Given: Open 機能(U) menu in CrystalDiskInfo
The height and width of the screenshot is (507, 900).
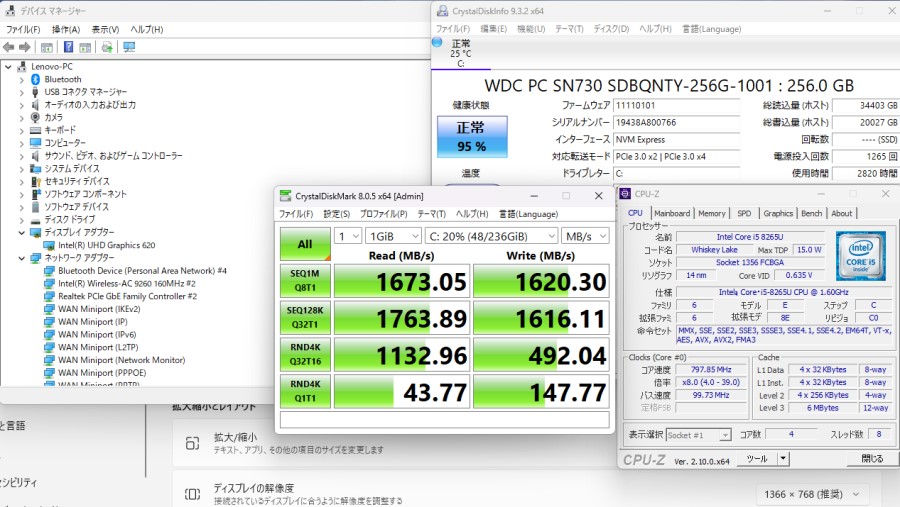Looking at the screenshot, I should 531,29.
